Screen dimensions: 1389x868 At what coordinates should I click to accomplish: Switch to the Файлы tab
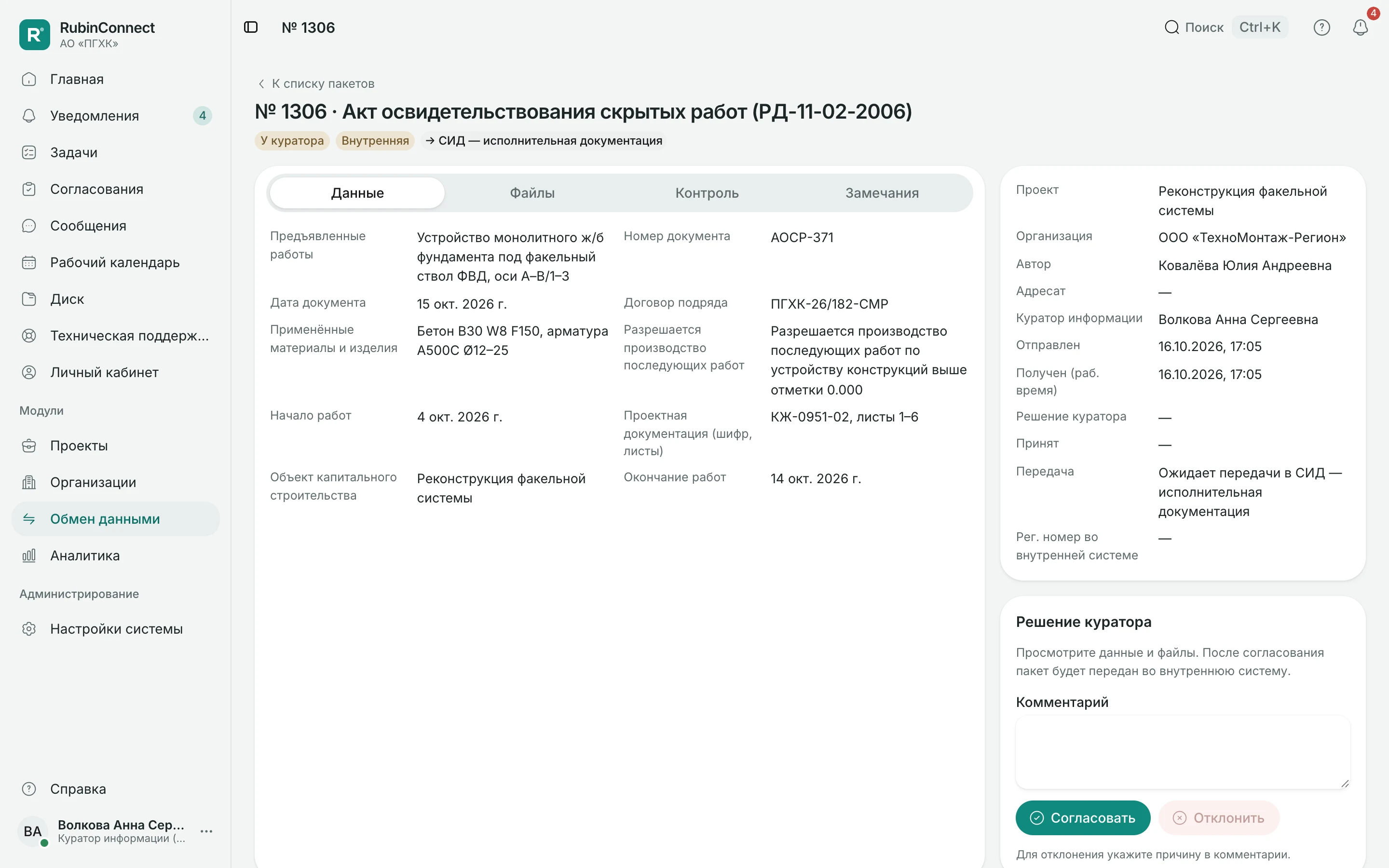pos(532,193)
